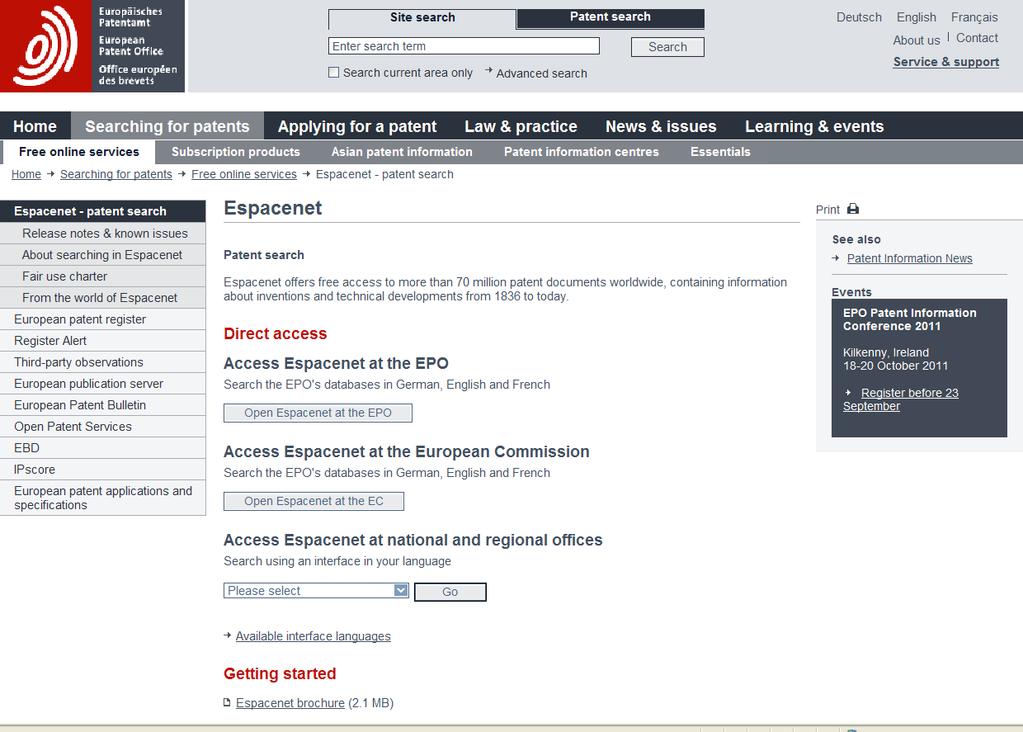This screenshot has height=732, width=1023.
Task: Open the EBD sidebar item
Action: coord(102,448)
